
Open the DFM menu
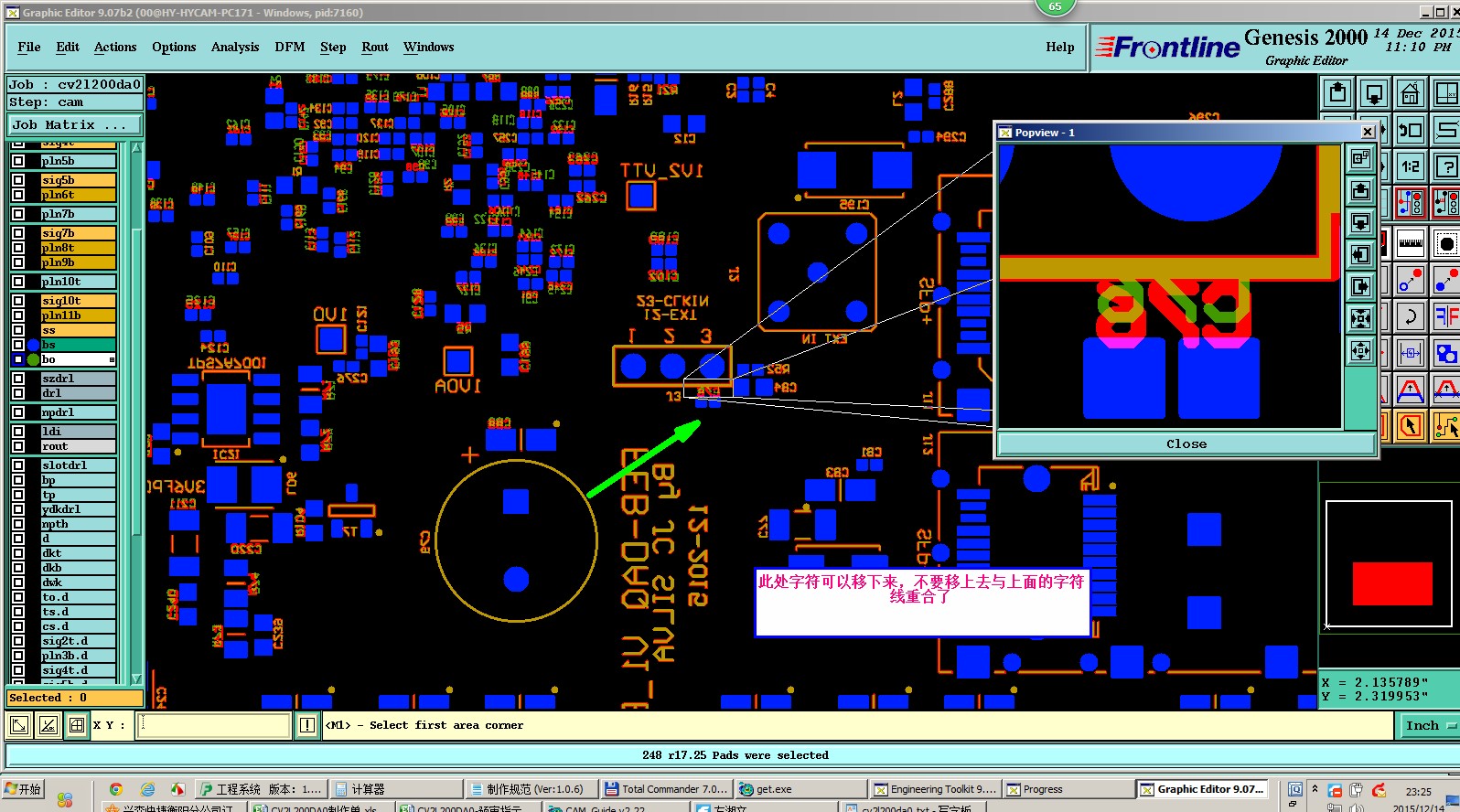coord(290,48)
